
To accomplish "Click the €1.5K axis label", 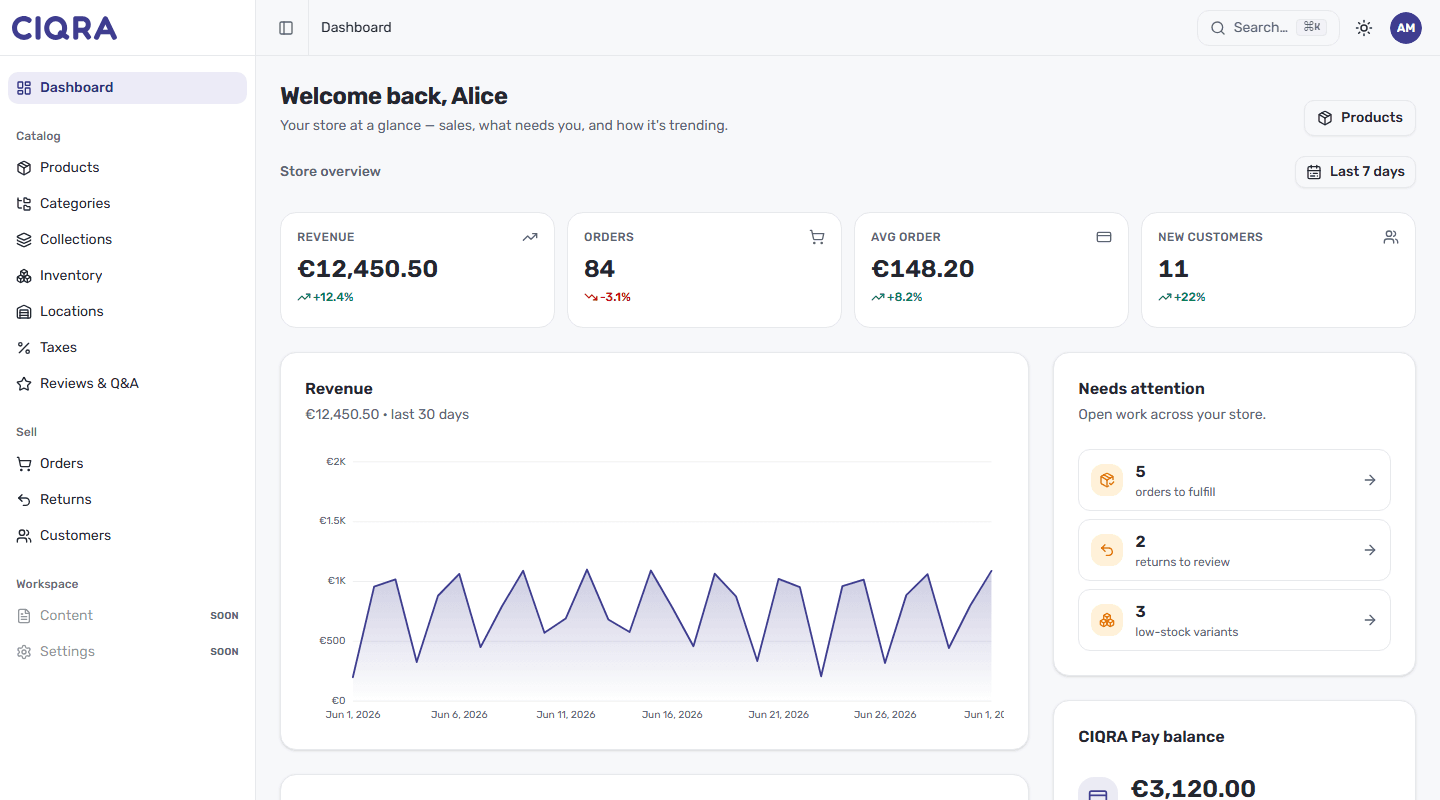I will pyautogui.click(x=332, y=521).
